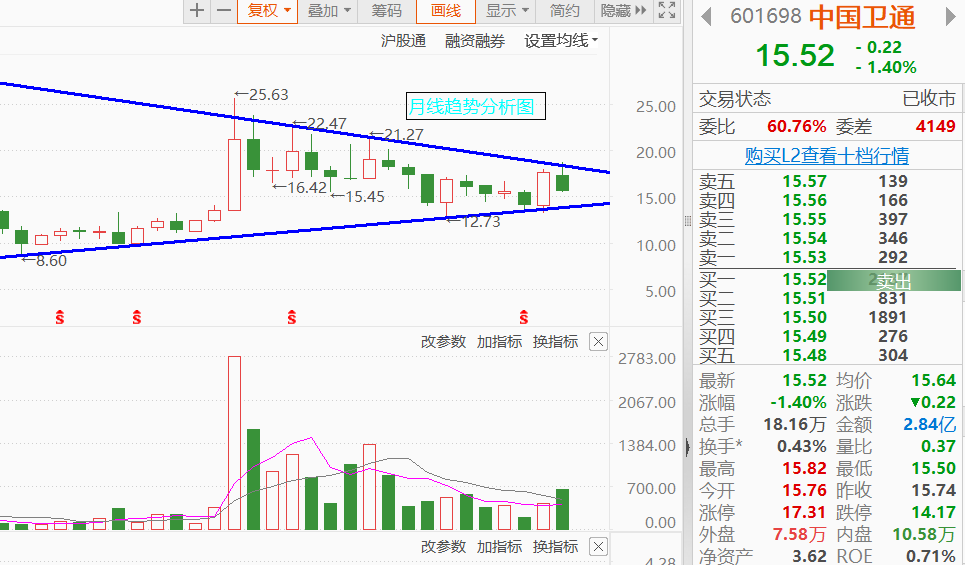
Task: Click the first red S marker
Action: coord(60,318)
